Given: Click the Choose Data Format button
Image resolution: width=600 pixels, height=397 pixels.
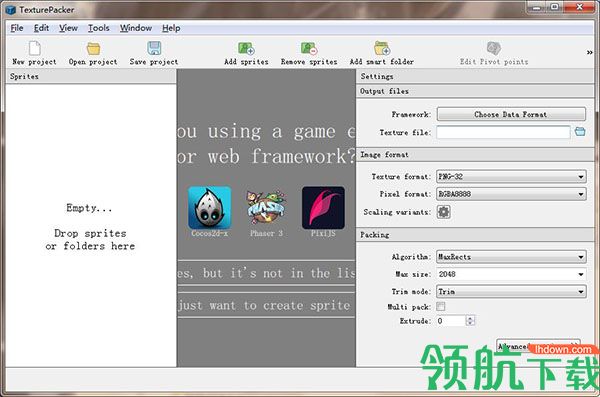Looking at the screenshot, I should click(511, 114).
